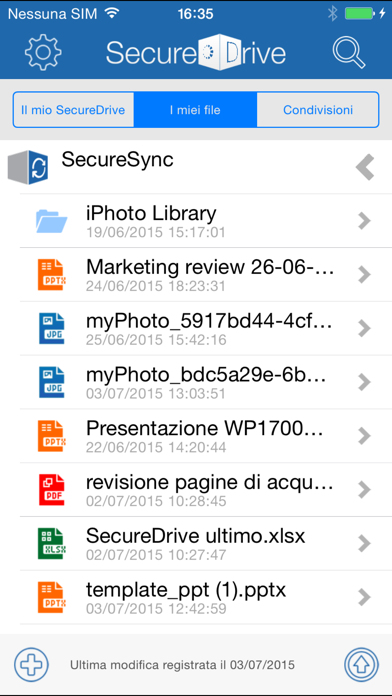
Task: Tap the green XLSX file icon
Action: 51,543
